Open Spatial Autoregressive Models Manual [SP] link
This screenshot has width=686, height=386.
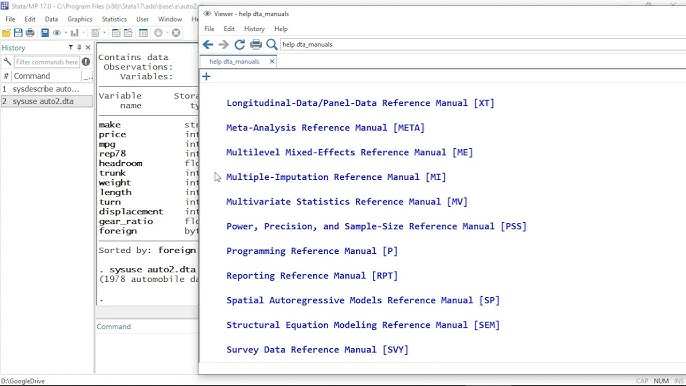(363, 300)
